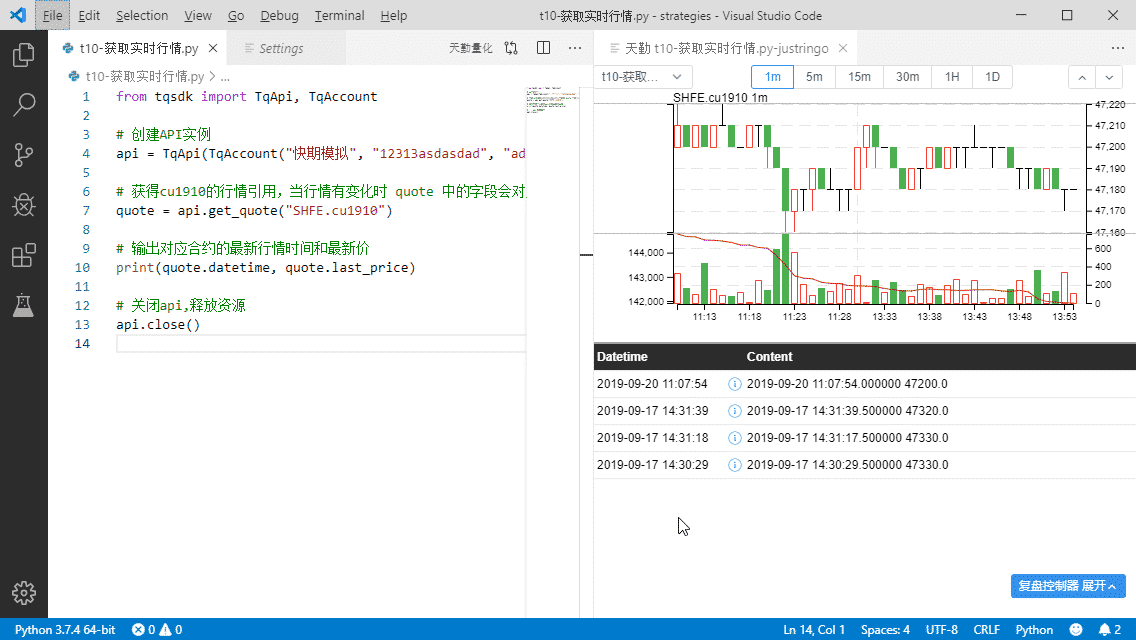Click the Open Changes compare icon
Screen dimensions: 1136x640
tap(511, 49)
